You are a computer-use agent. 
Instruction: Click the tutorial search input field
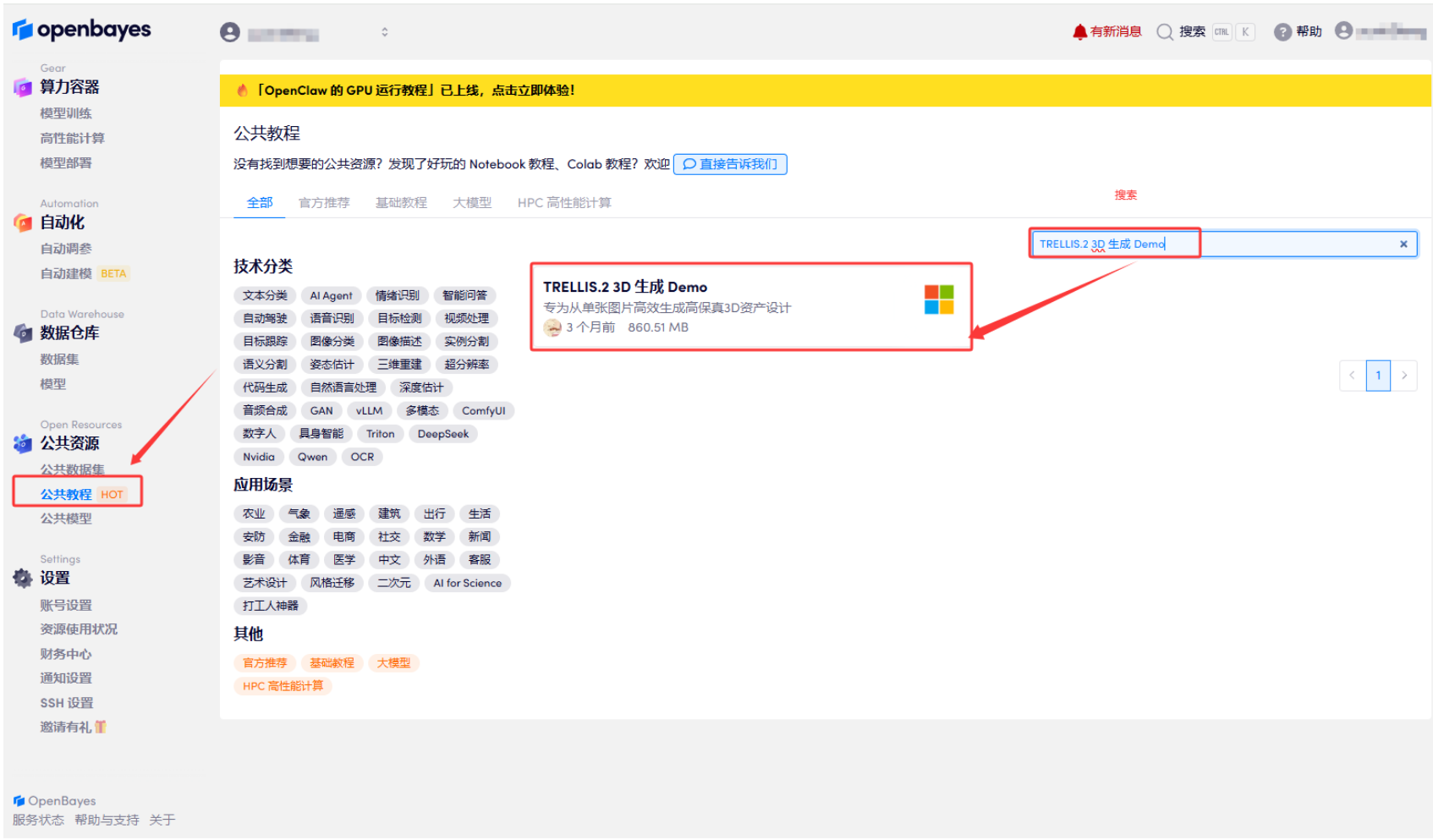(1223, 244)
